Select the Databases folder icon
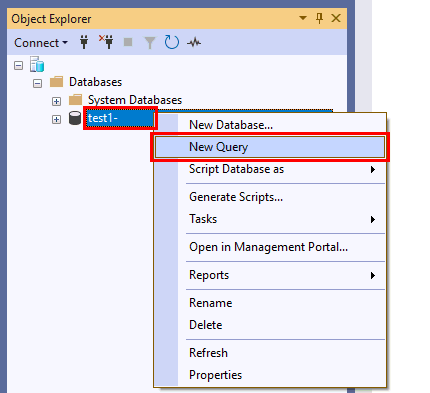Viewport: 430px width, 393px height. pyautogui.click(x=56, y=82)
